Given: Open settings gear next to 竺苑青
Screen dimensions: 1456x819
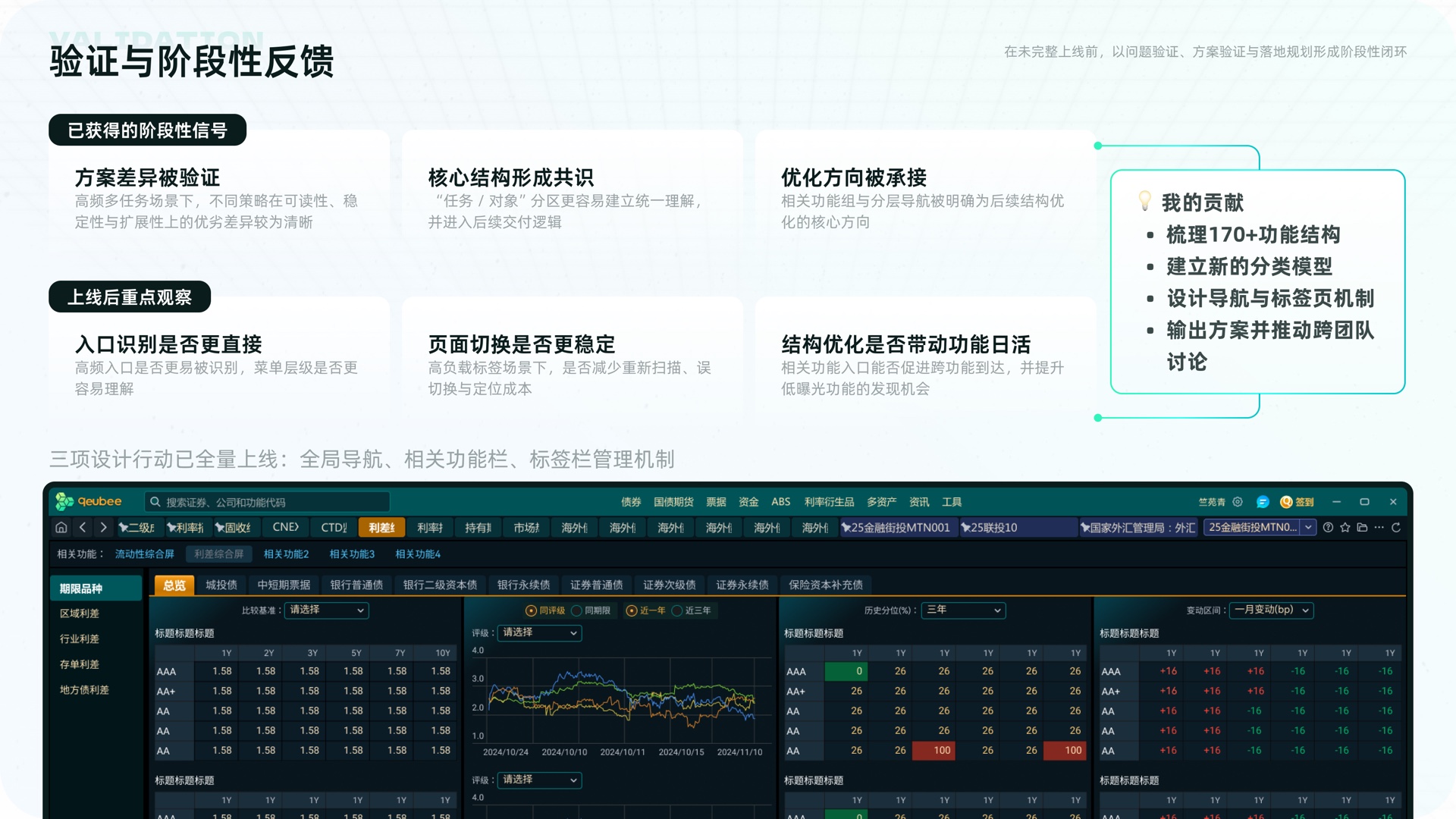Looking at the screenshot, I should [x=1238, y=501].
